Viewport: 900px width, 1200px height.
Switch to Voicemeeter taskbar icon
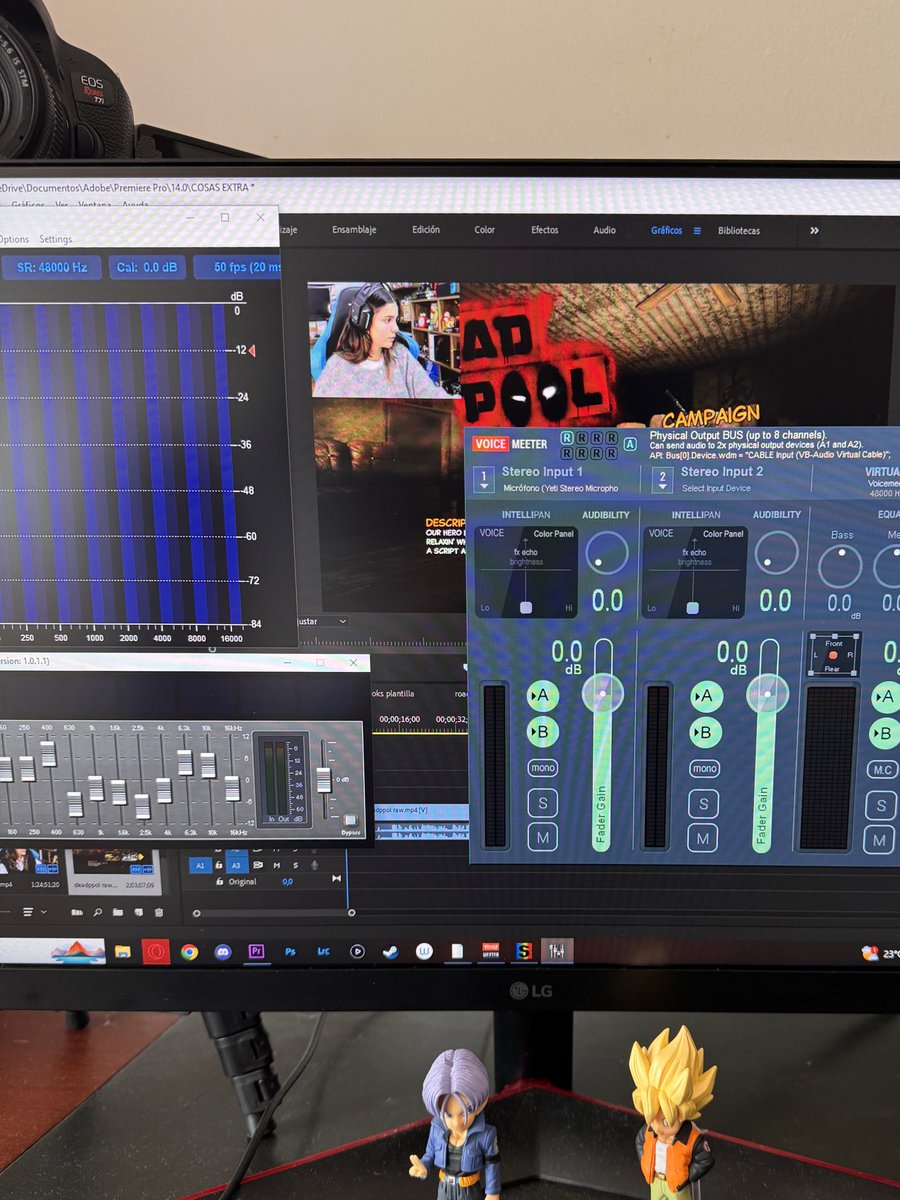click(490, 951)
